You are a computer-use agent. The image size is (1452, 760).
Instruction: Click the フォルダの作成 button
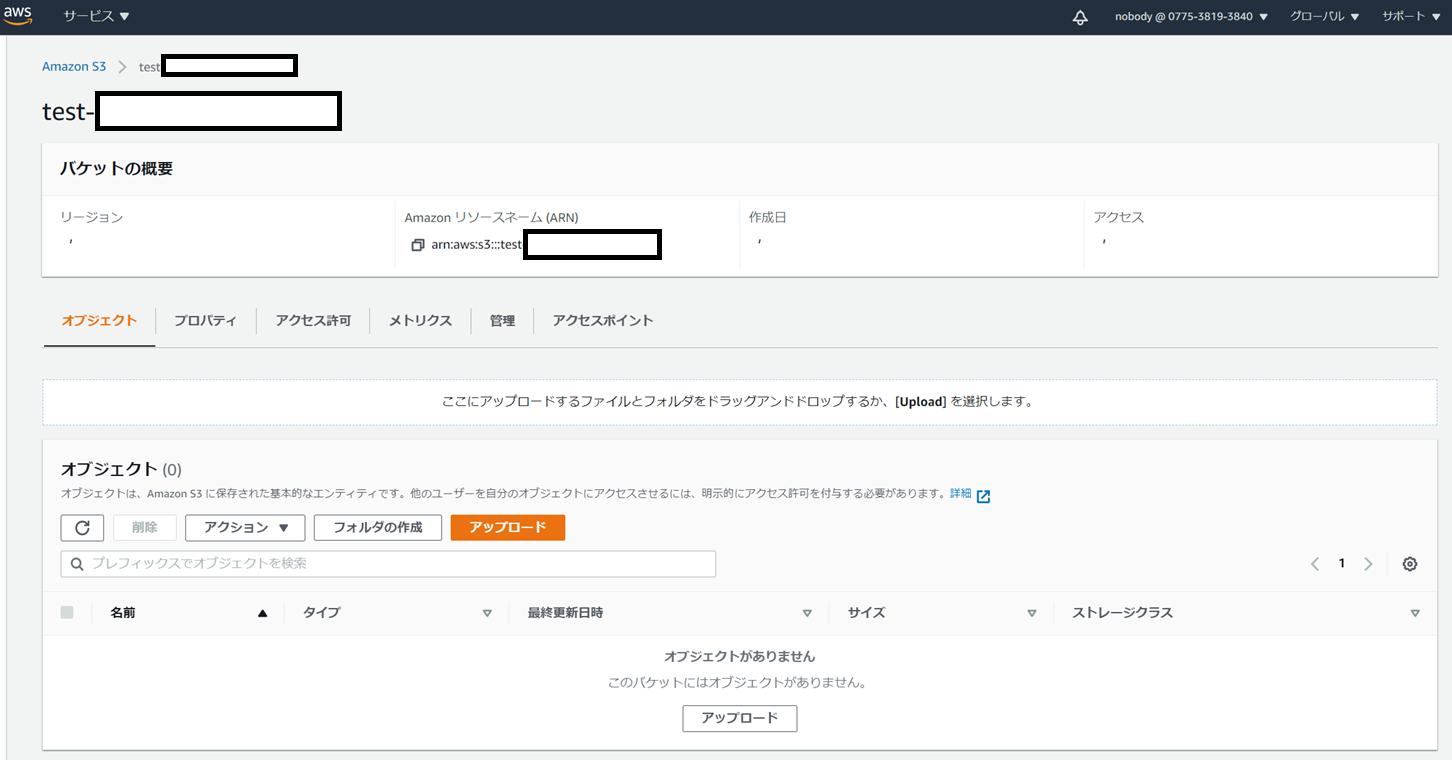tap(378, 528)
